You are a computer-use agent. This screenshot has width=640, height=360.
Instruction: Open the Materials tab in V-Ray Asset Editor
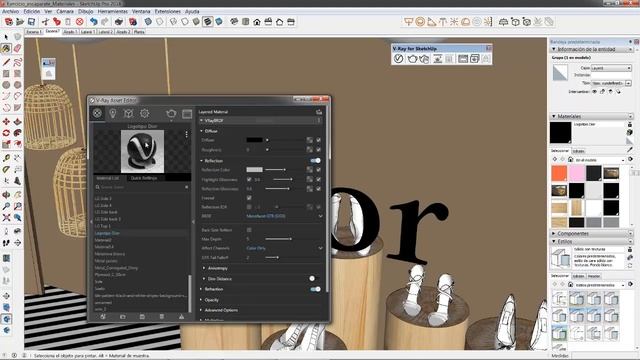(97, 113)
